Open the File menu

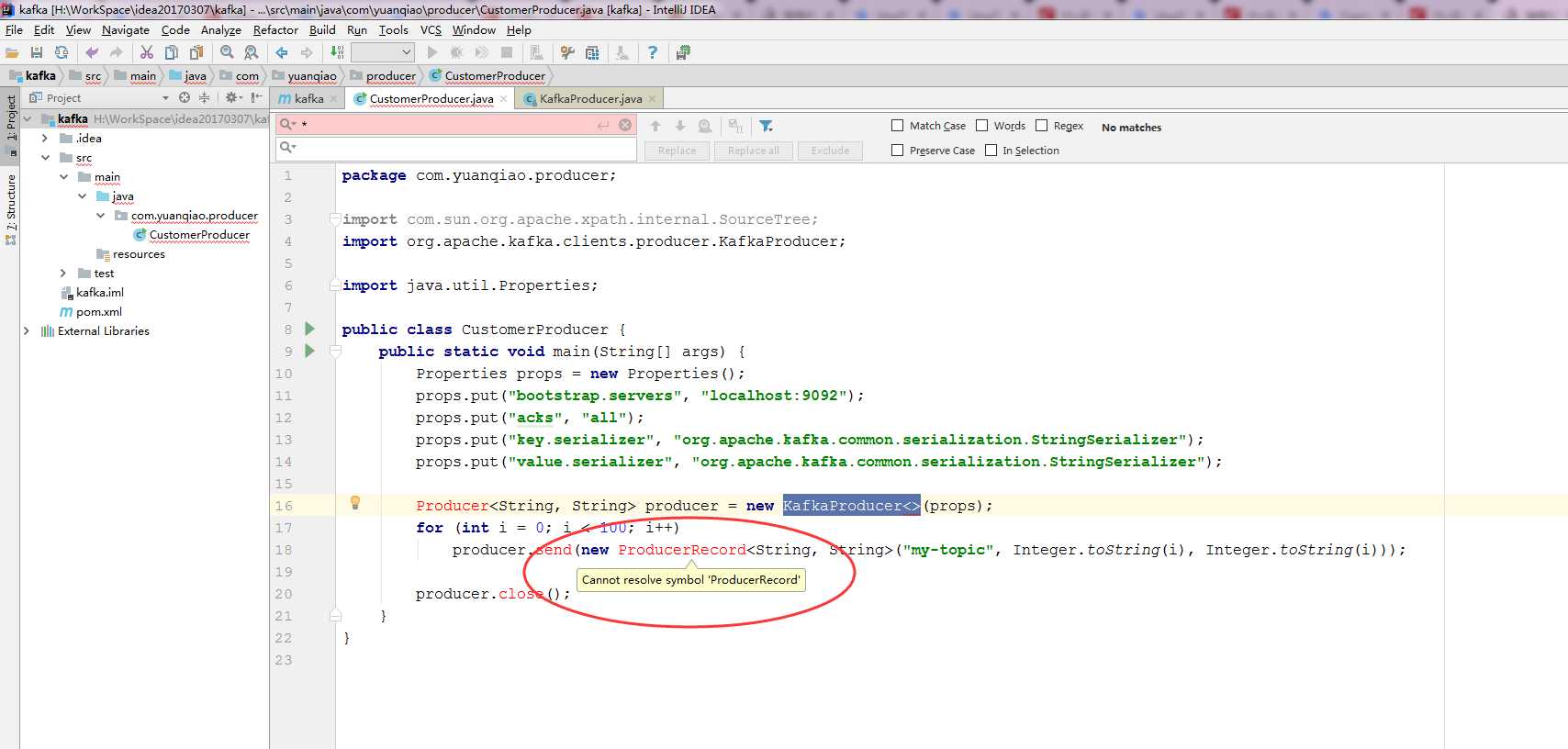[14, 29]
